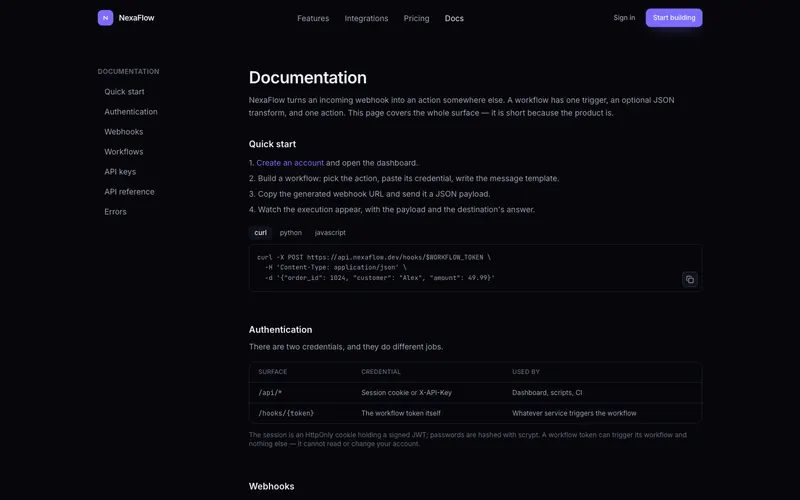Jump to Authentication in sidebar
800x500 pixels.
tap(131, 112)
